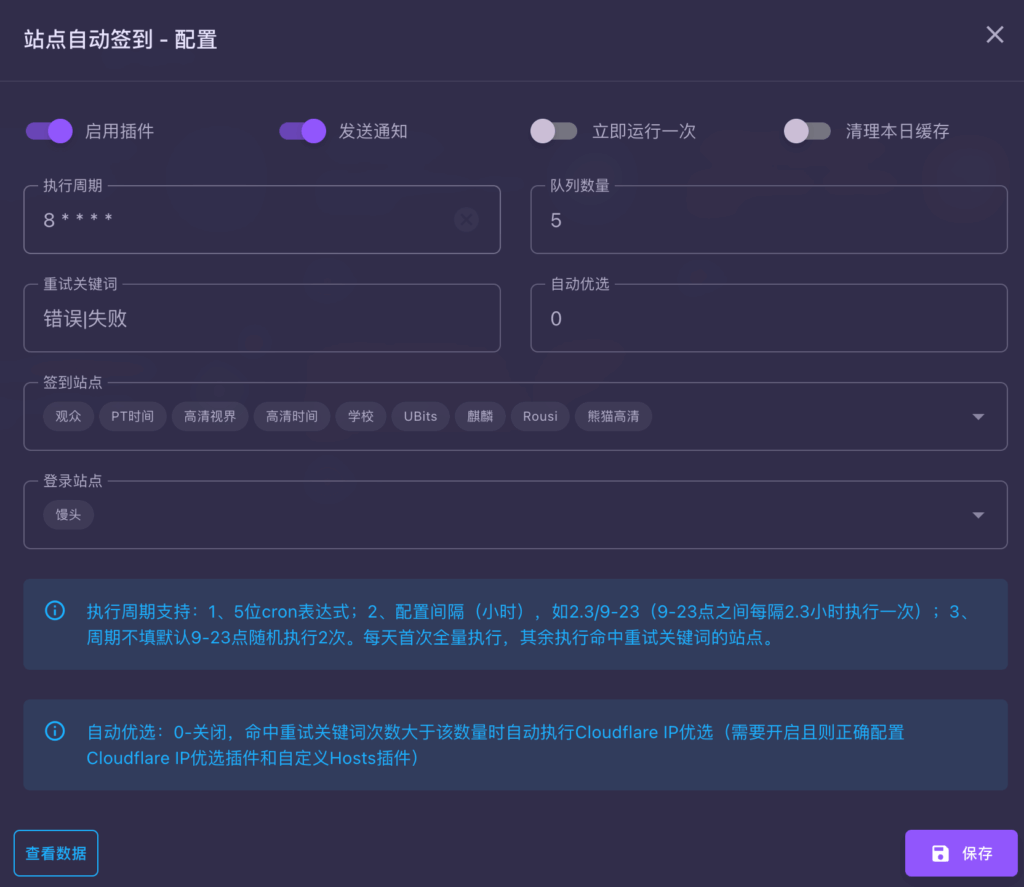Select the 熊猫高清 chip in 签到站点
Screen dimensions: 1024x887
pyautogui.click(x=613, y=416)
